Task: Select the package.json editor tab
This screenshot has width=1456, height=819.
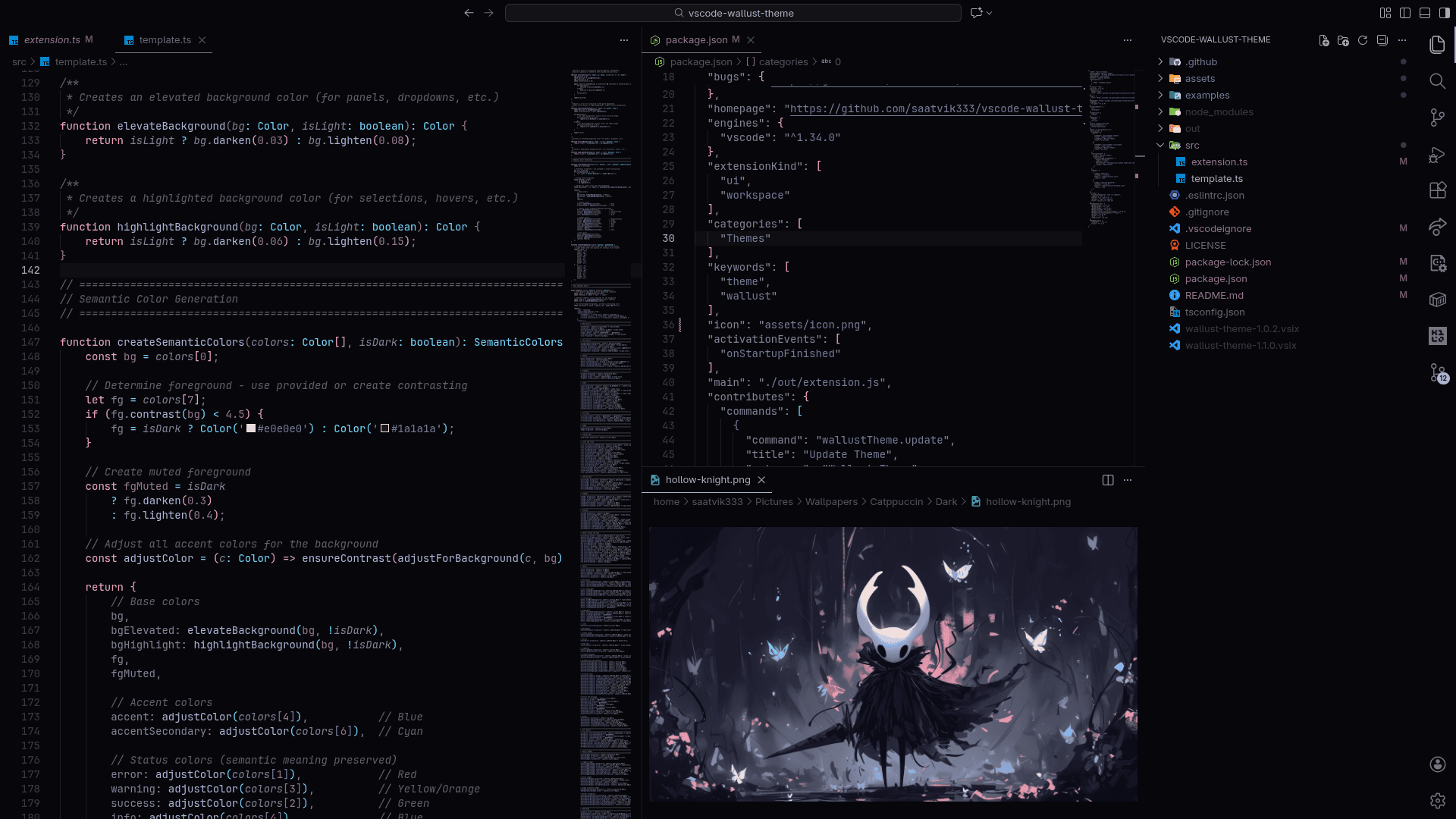Action: [x=698, y=39]
